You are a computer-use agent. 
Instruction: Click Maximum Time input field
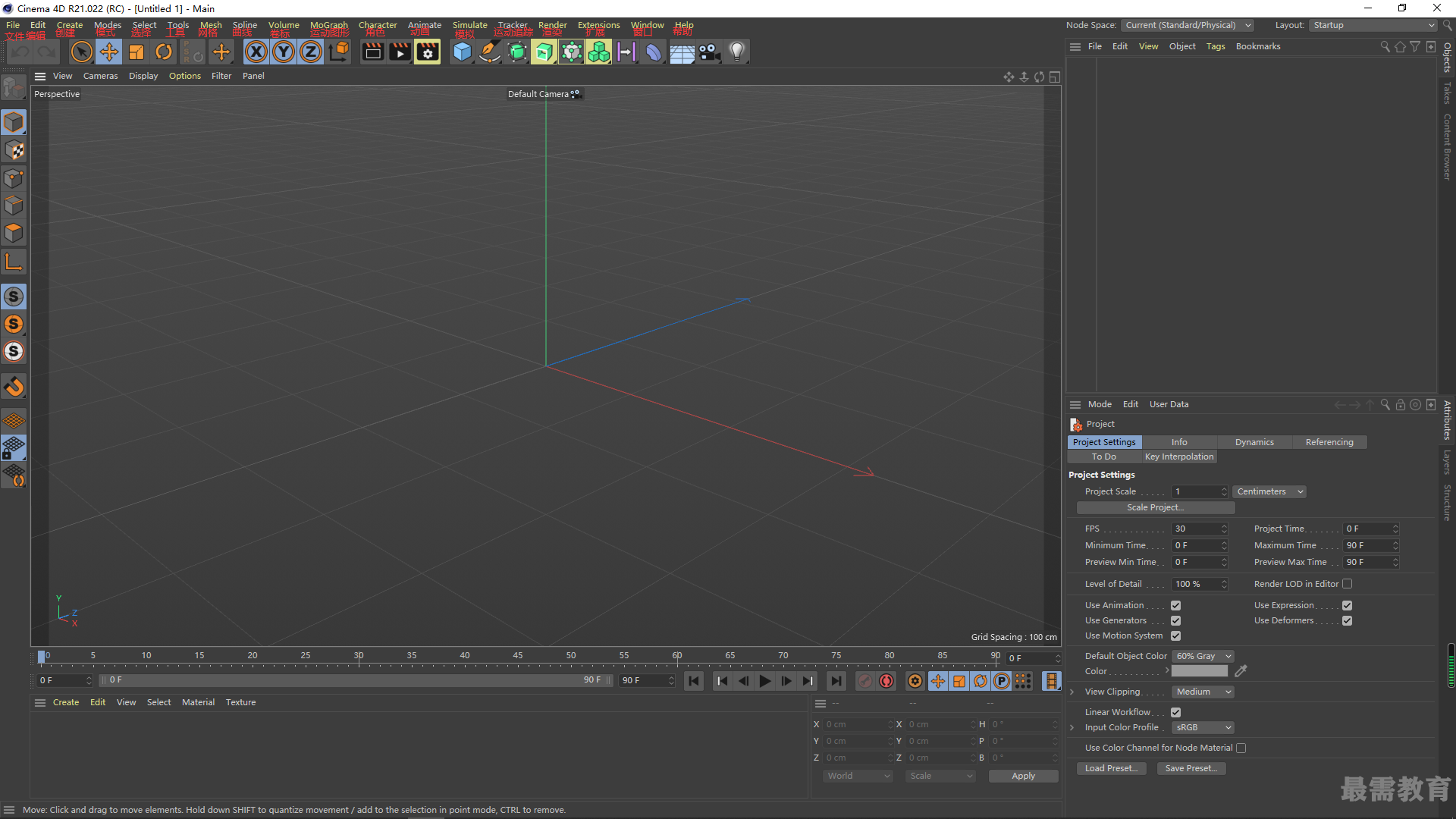(1371, 545)
